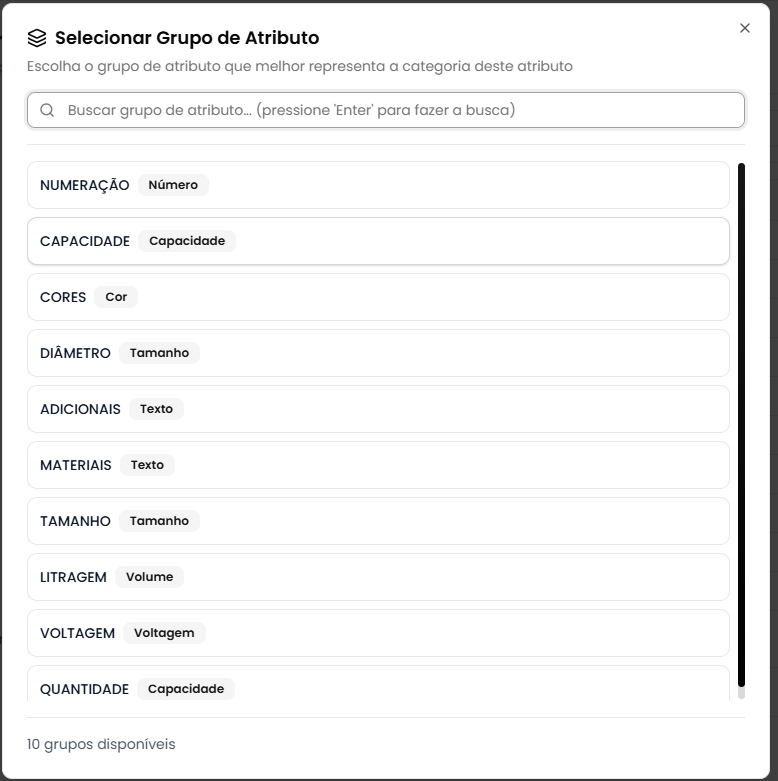The height and width of the screenshot is (781, 778).
Task: Click the magnifier icon in the search box
Action: click(x=47, y=110)
